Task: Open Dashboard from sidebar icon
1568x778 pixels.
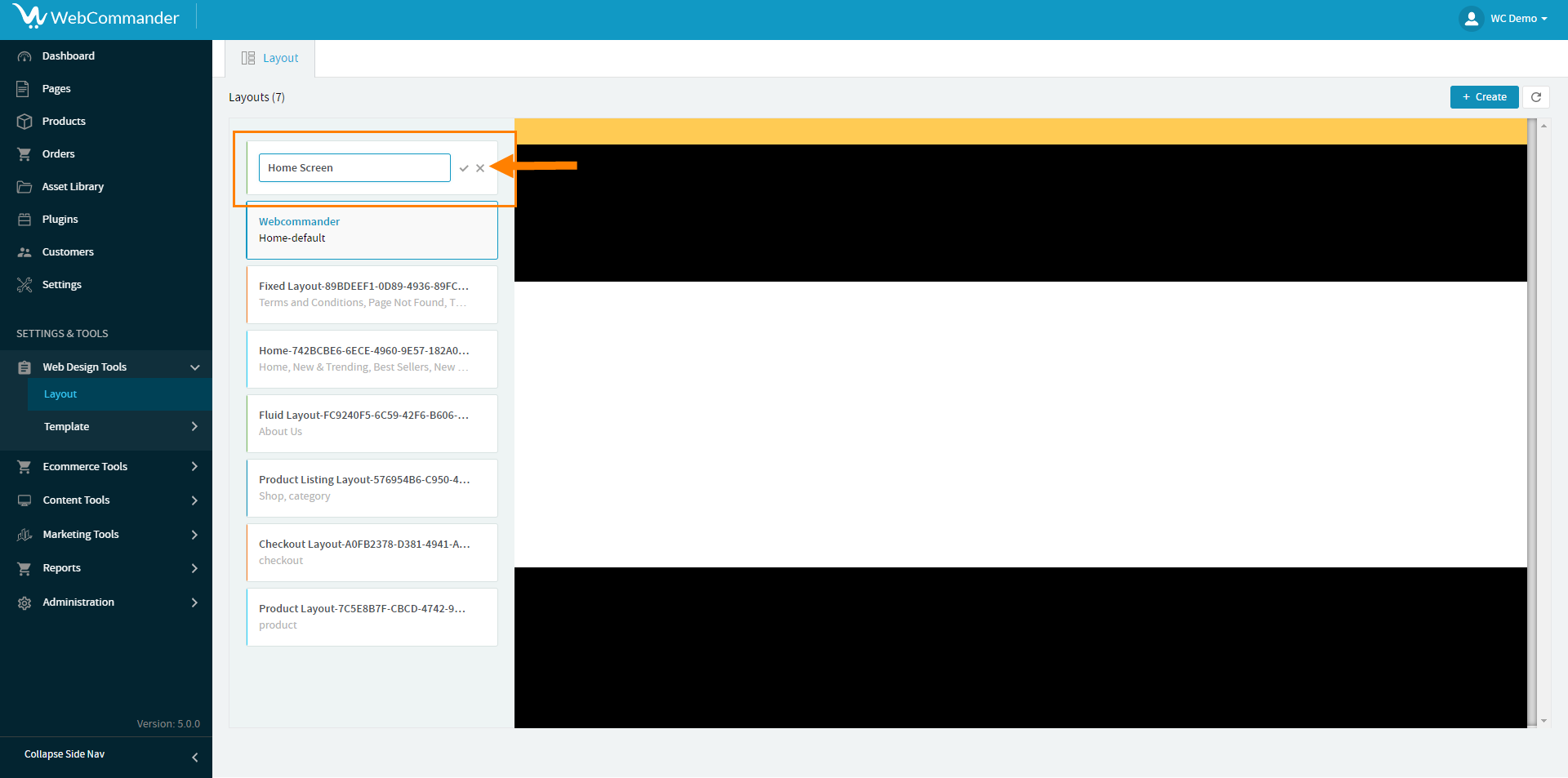Action: (x=24, y=56)
